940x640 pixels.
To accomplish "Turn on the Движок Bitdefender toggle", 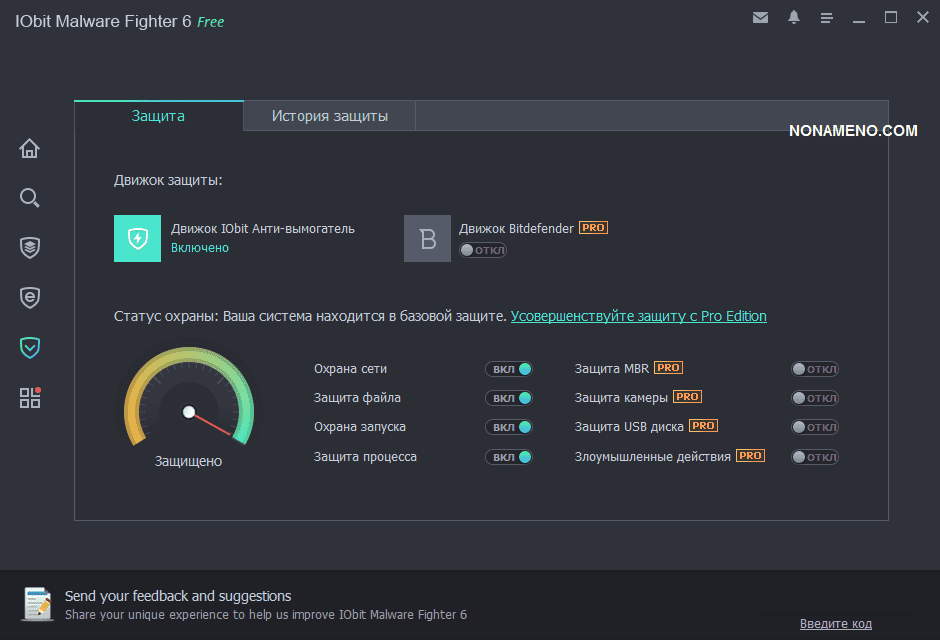I will 483,250.
